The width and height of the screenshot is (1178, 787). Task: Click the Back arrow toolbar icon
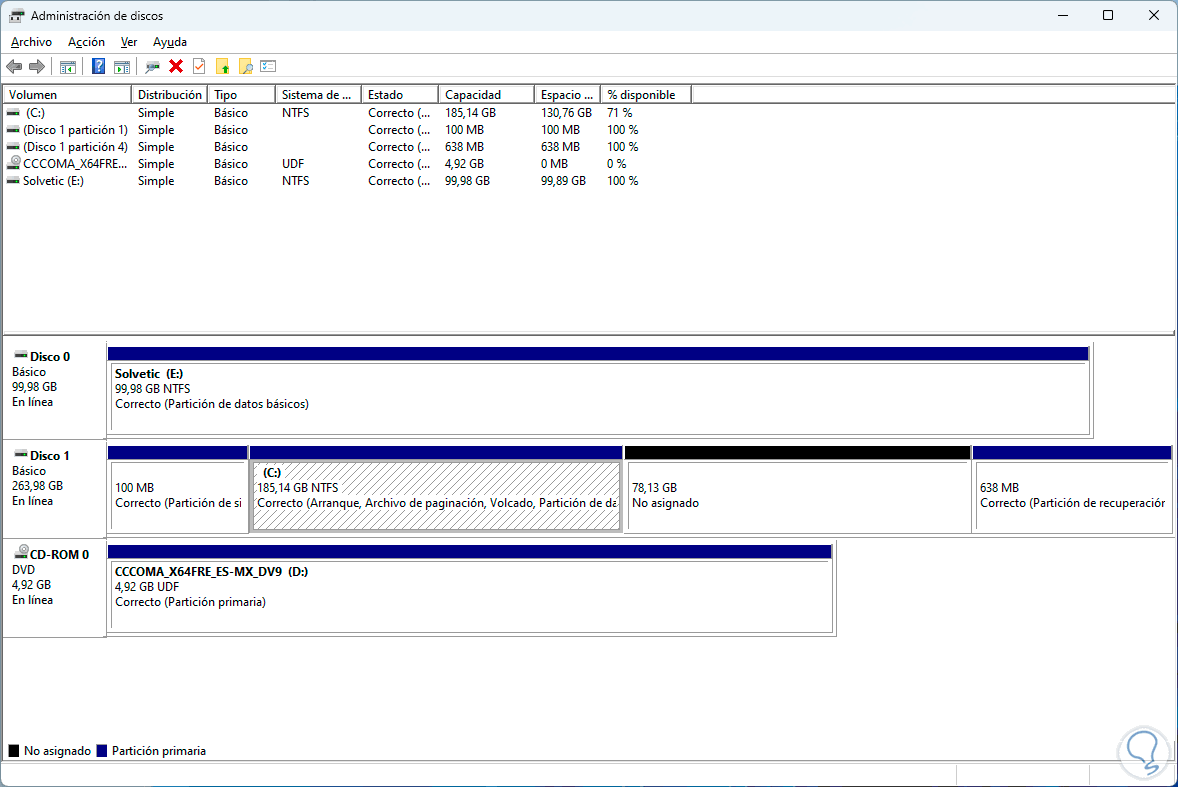click(x=14, y=67)
